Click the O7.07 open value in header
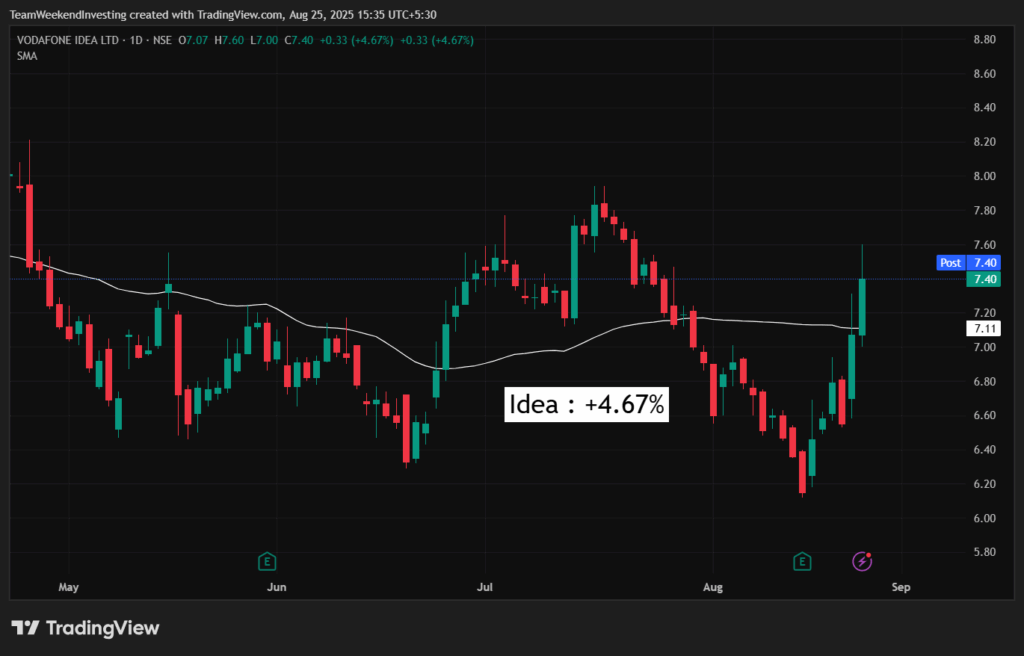 click(193, 41)
